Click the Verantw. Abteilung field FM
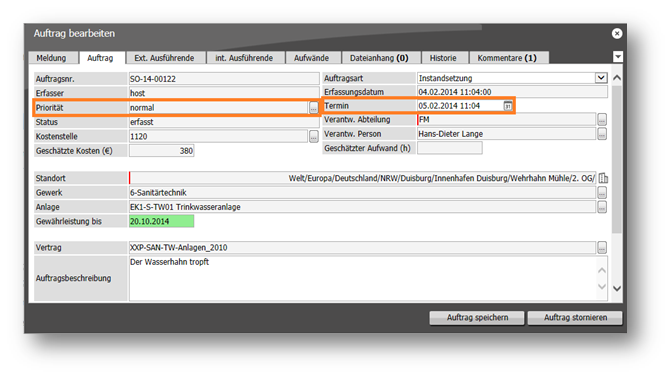 (506, 120)
